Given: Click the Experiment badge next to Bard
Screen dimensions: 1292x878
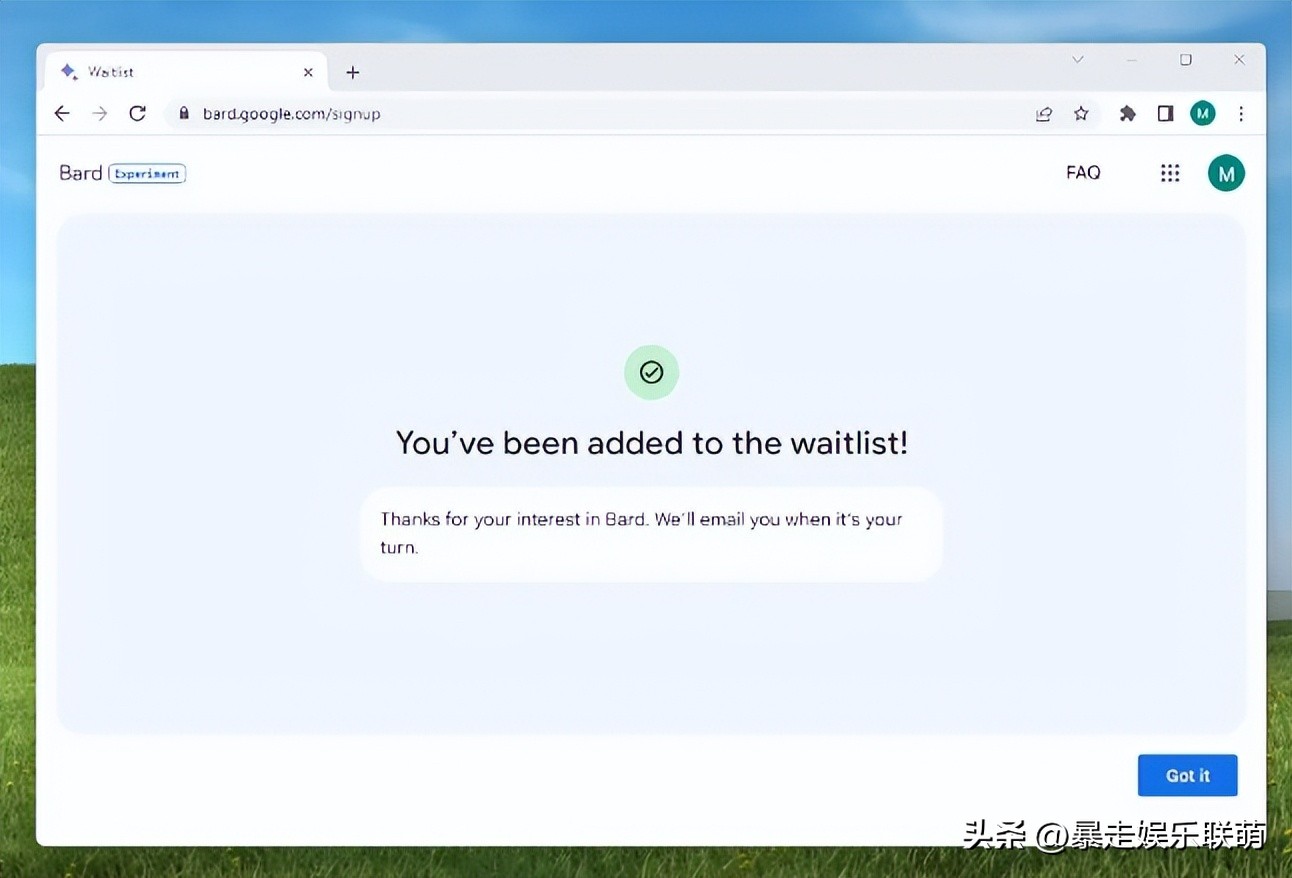Looking at the screenshot, I should 147,173.
